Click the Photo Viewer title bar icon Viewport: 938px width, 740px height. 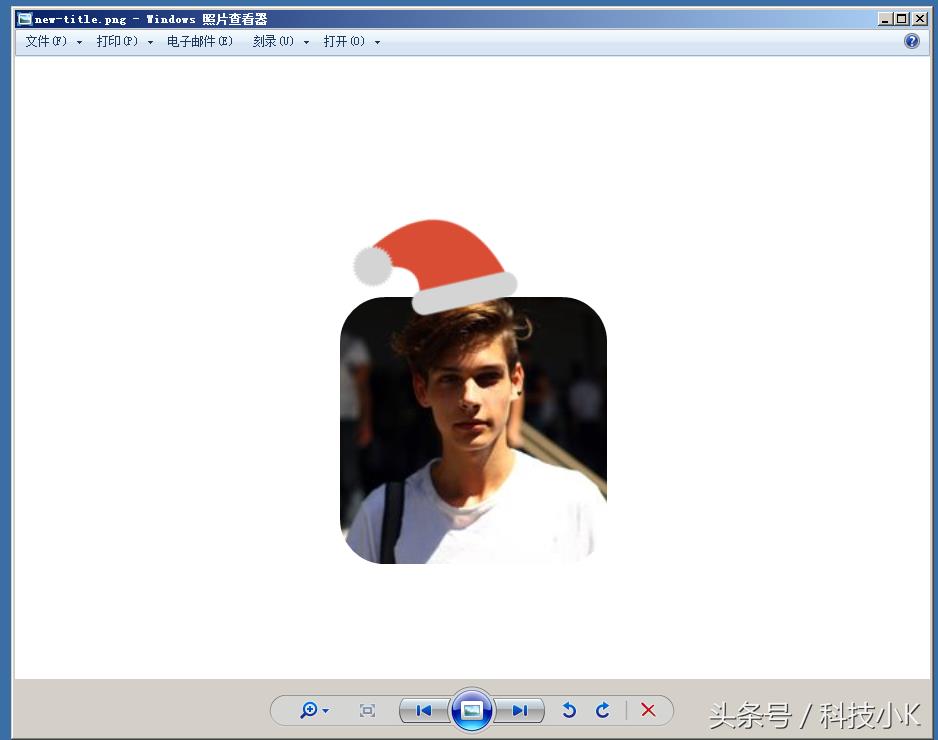pyautogui.click(x=25, y=19)
